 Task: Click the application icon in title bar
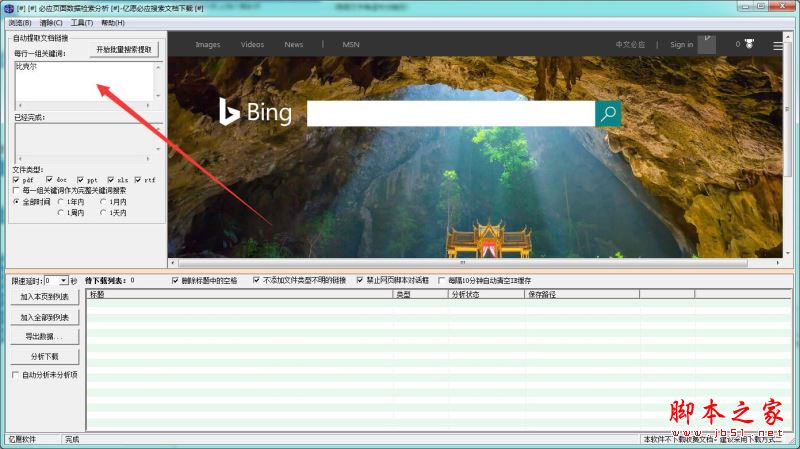click(9, 8)
